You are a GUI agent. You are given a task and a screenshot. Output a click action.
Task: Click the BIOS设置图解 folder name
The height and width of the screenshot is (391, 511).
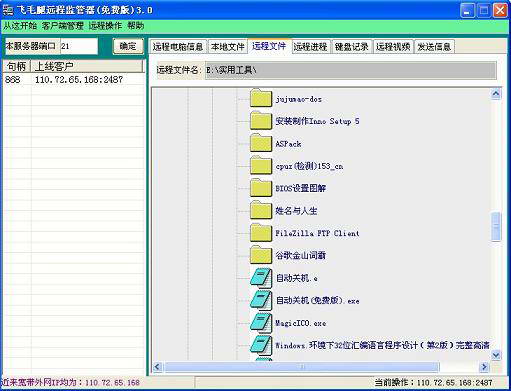301,188
